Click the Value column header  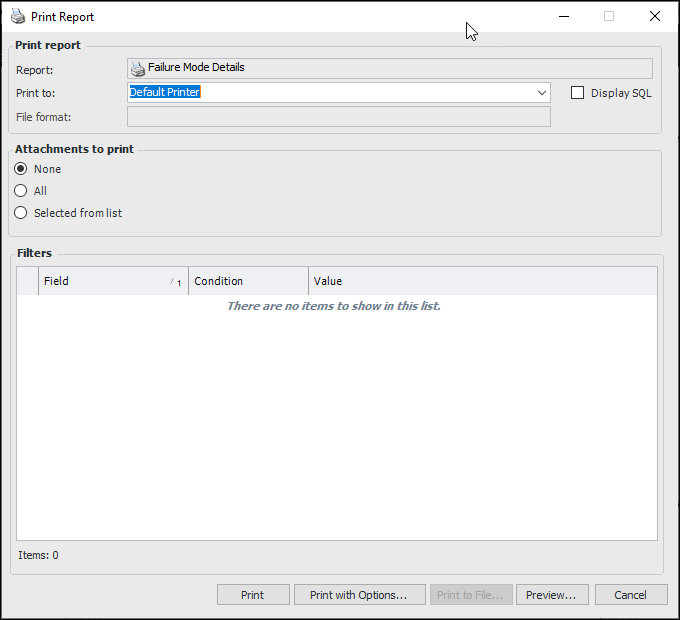coord(483,281)
